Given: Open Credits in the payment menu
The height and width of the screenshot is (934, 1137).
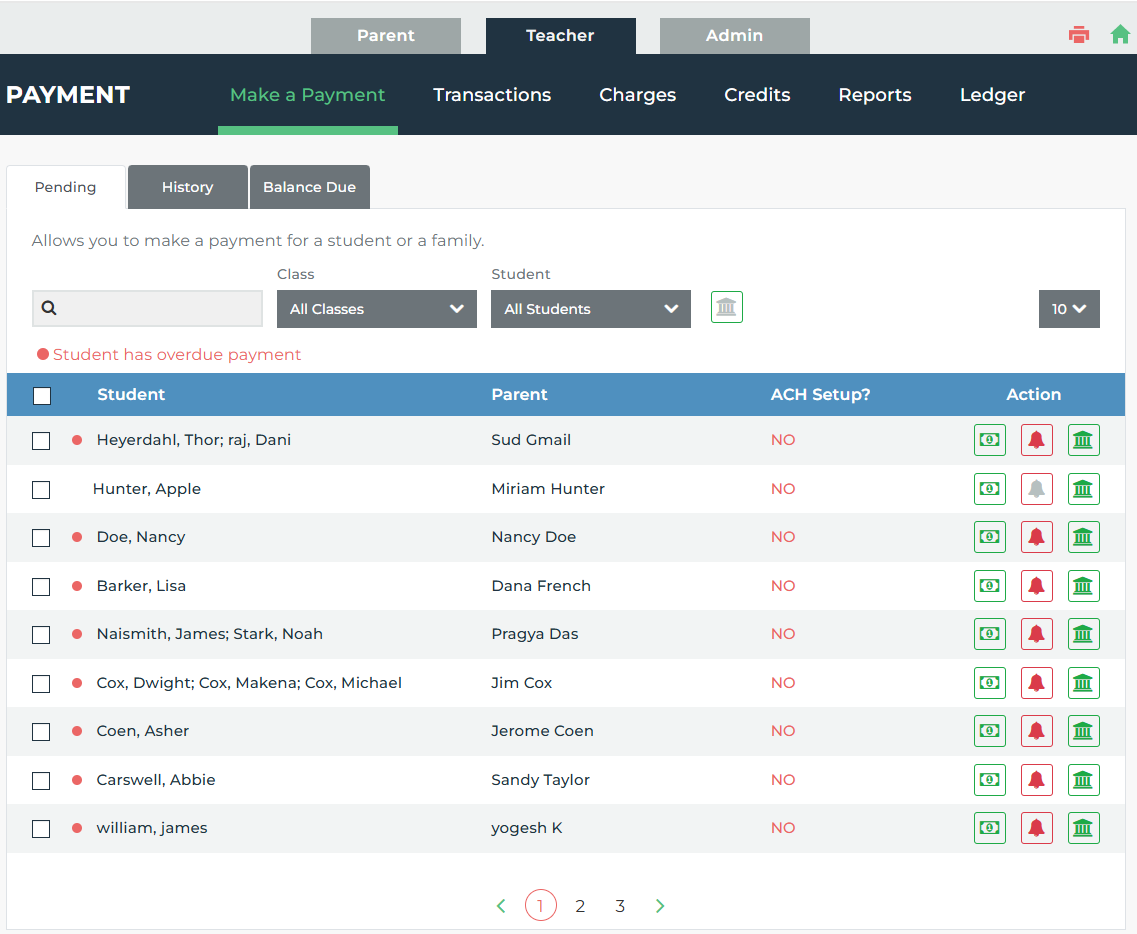Looking at the screenshot, I should click(x=757, y=95).
